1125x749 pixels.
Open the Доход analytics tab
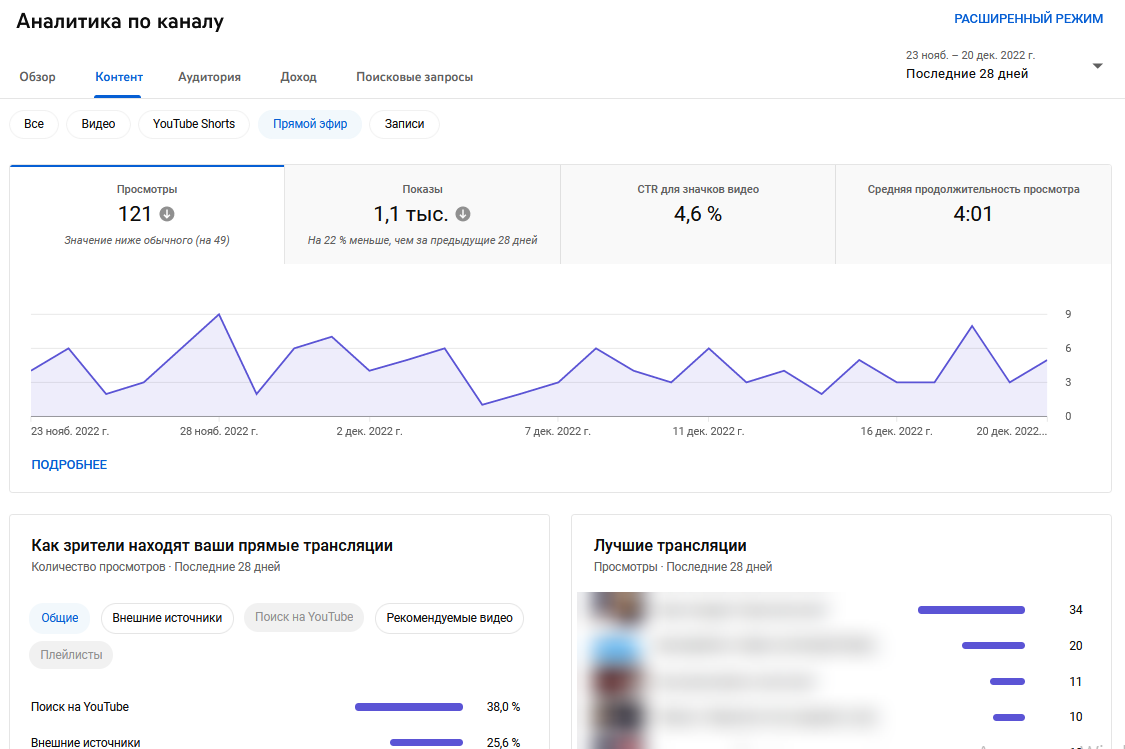(297, 76)
